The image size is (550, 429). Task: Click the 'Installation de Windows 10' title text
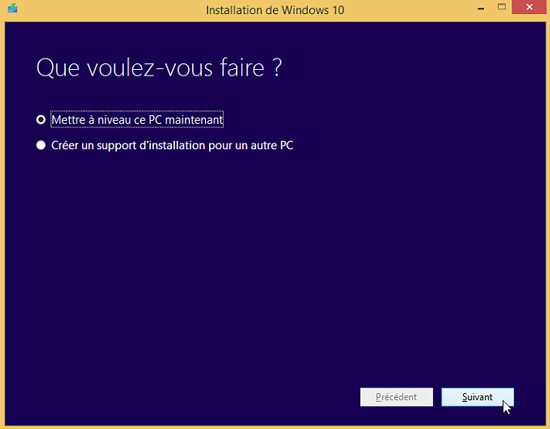(x=275, y=10)
